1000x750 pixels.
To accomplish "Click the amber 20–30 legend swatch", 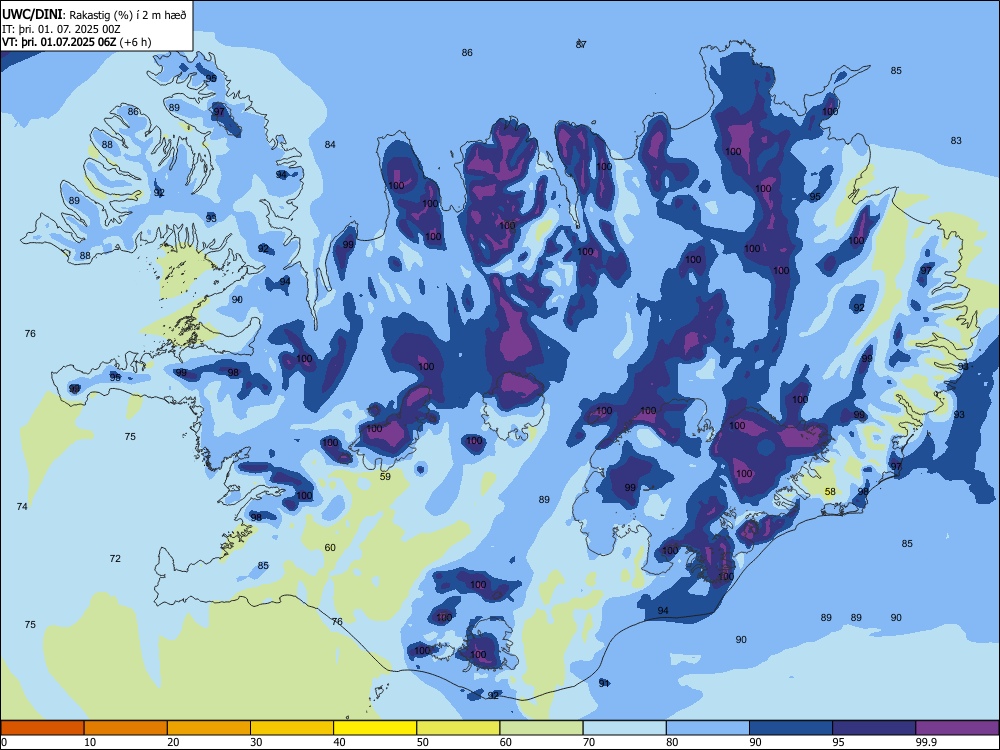I will (x=209, y=728).
